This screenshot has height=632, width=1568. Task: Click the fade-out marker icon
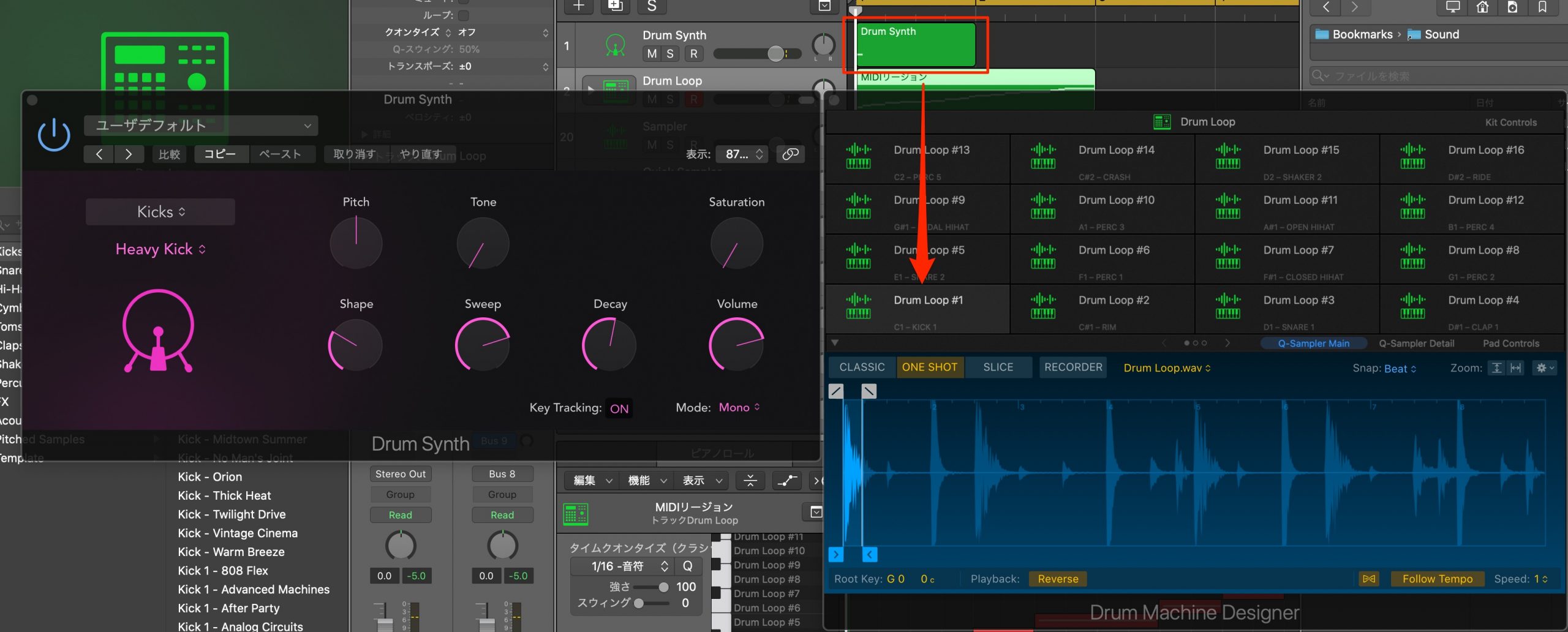[869, 391]
